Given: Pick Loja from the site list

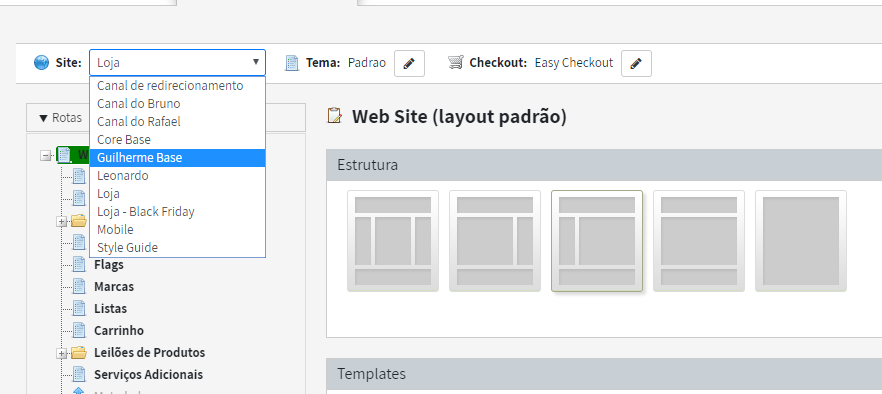Looking at the screenshot, I should pos(177,194).
